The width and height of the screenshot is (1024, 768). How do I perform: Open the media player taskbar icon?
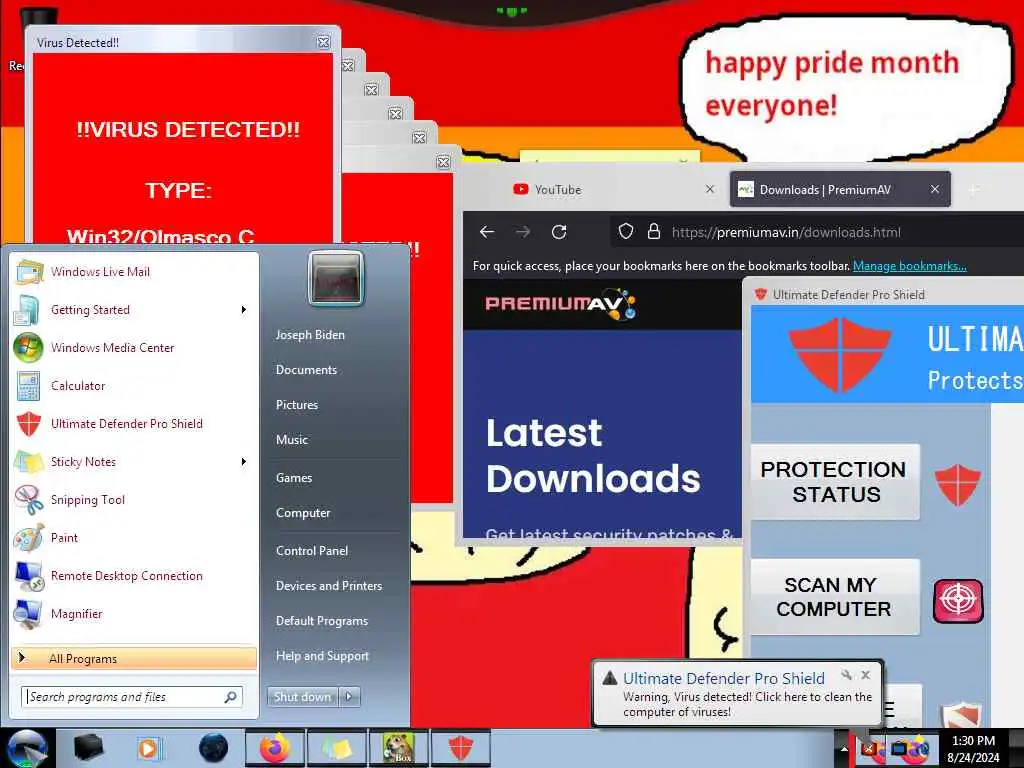tap(150, 748)
